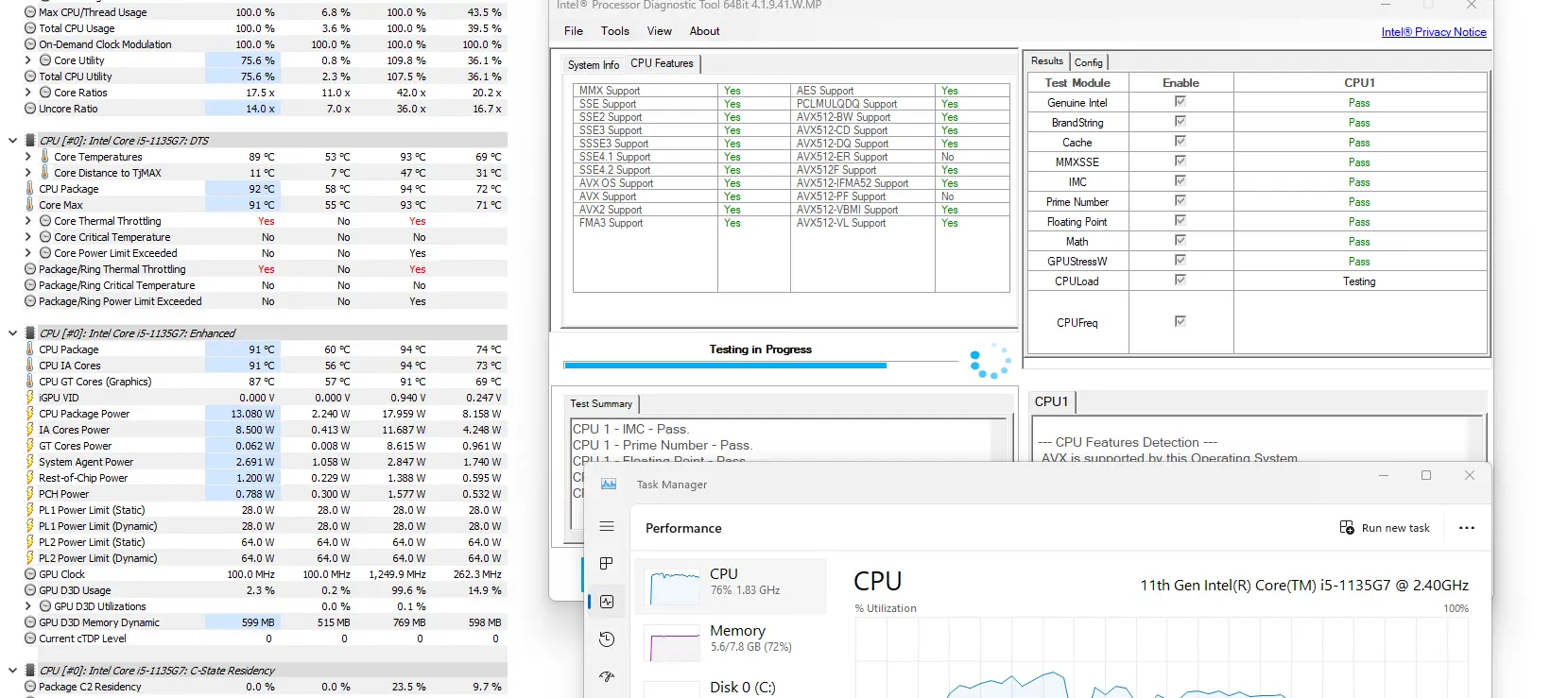Open the three-dot more options in Task Manager
The height and width of the screenshot is (698, 1568).
pyautogui.click(x=1467, y=528)
